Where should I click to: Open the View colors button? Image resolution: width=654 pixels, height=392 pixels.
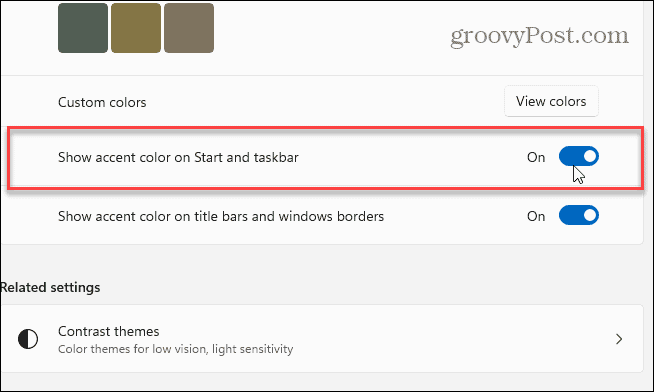551,101
